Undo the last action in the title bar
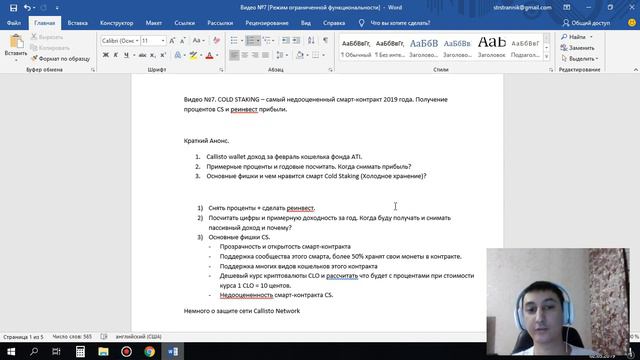 pos(27,8)
